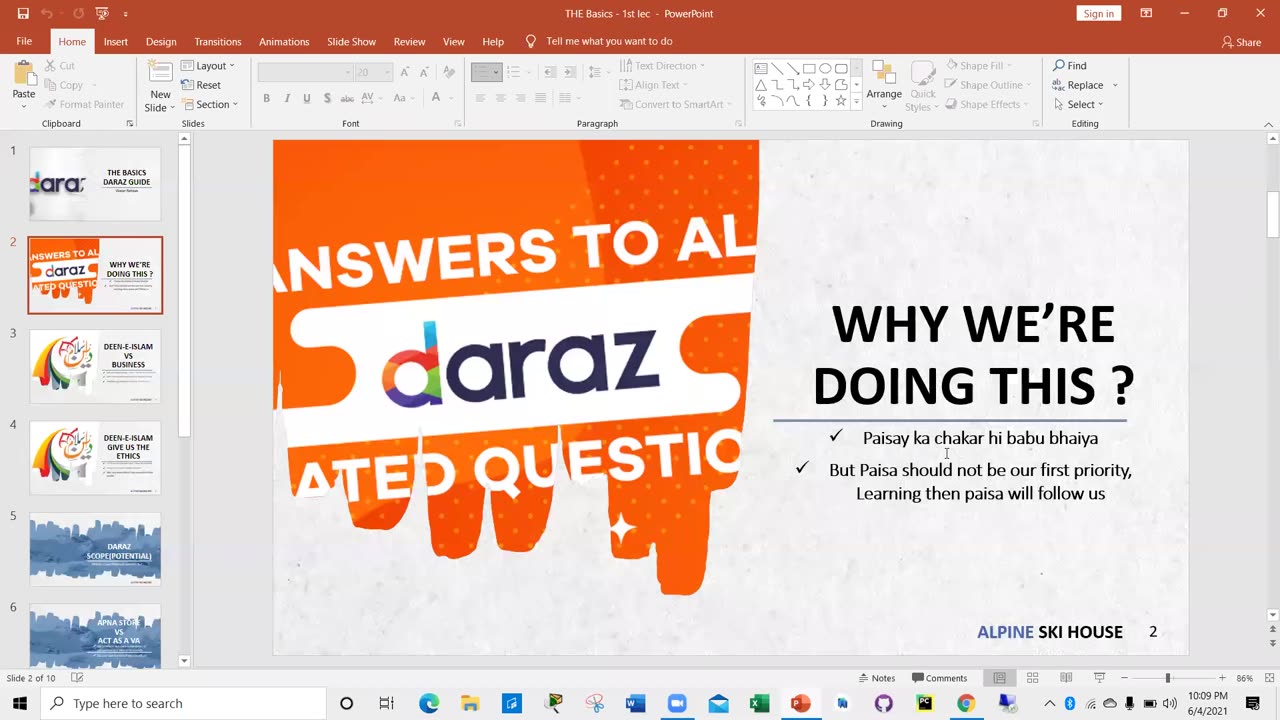Open the File tab
The image size is (1280, 720).
pos(24,41)
